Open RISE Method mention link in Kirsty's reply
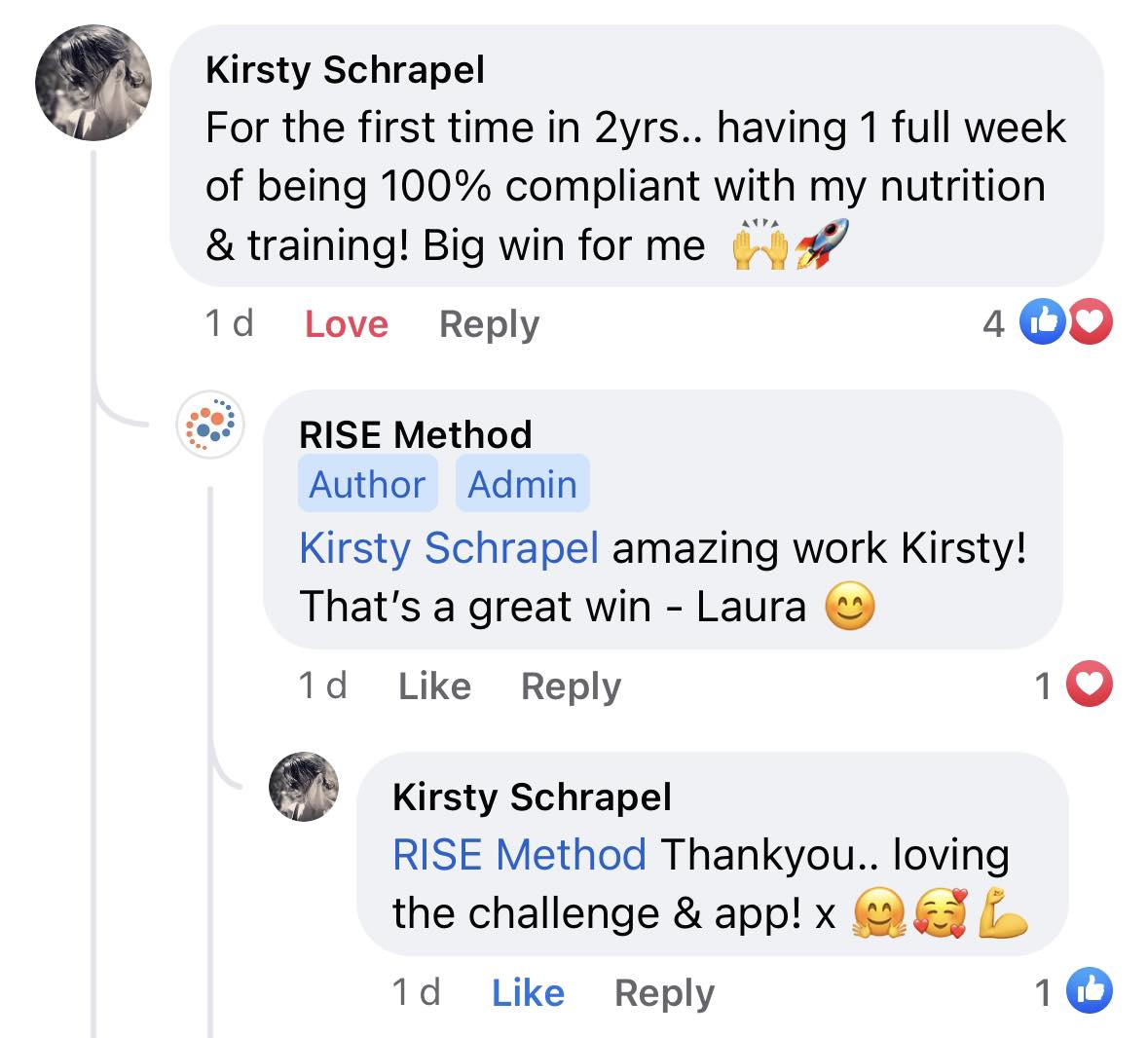Screen dimensions: 1148x1038 519,854
